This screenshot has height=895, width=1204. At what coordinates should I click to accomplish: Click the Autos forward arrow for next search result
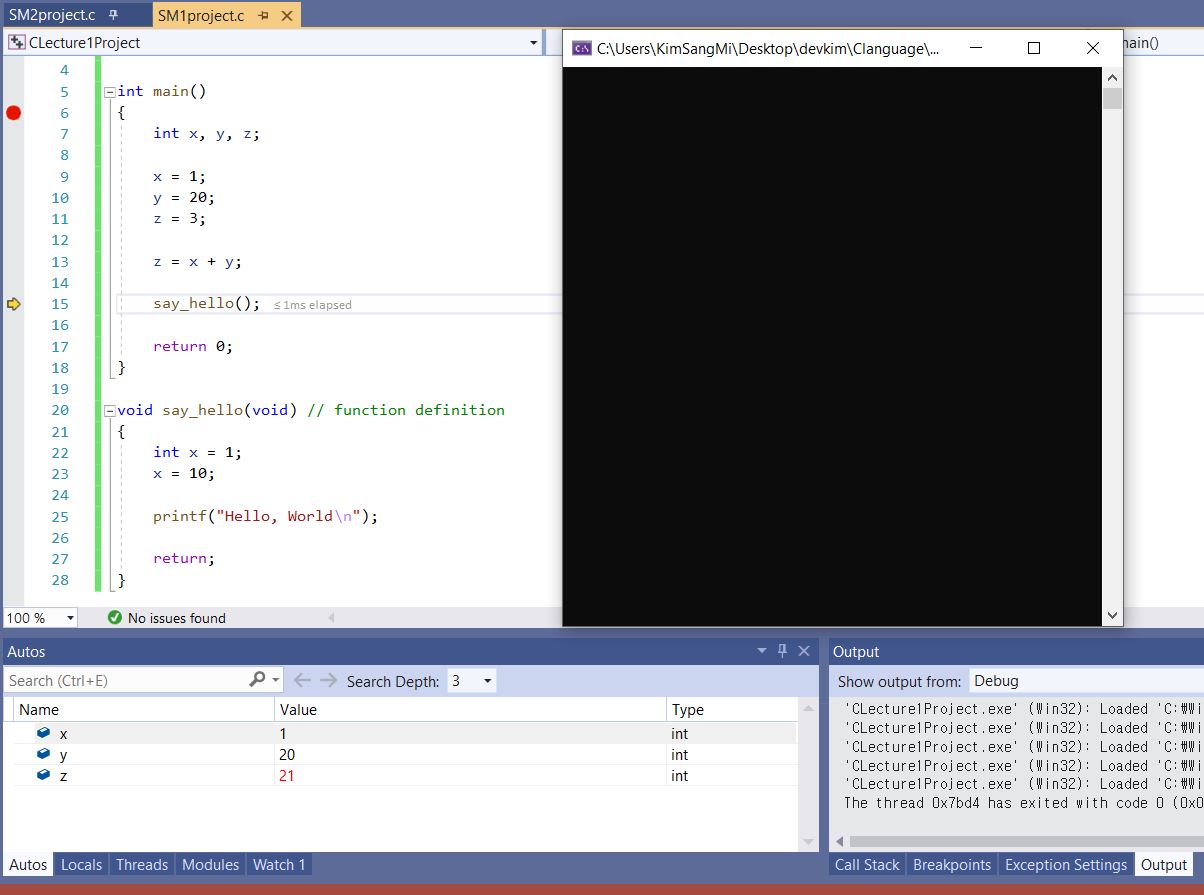click(328, 681)
